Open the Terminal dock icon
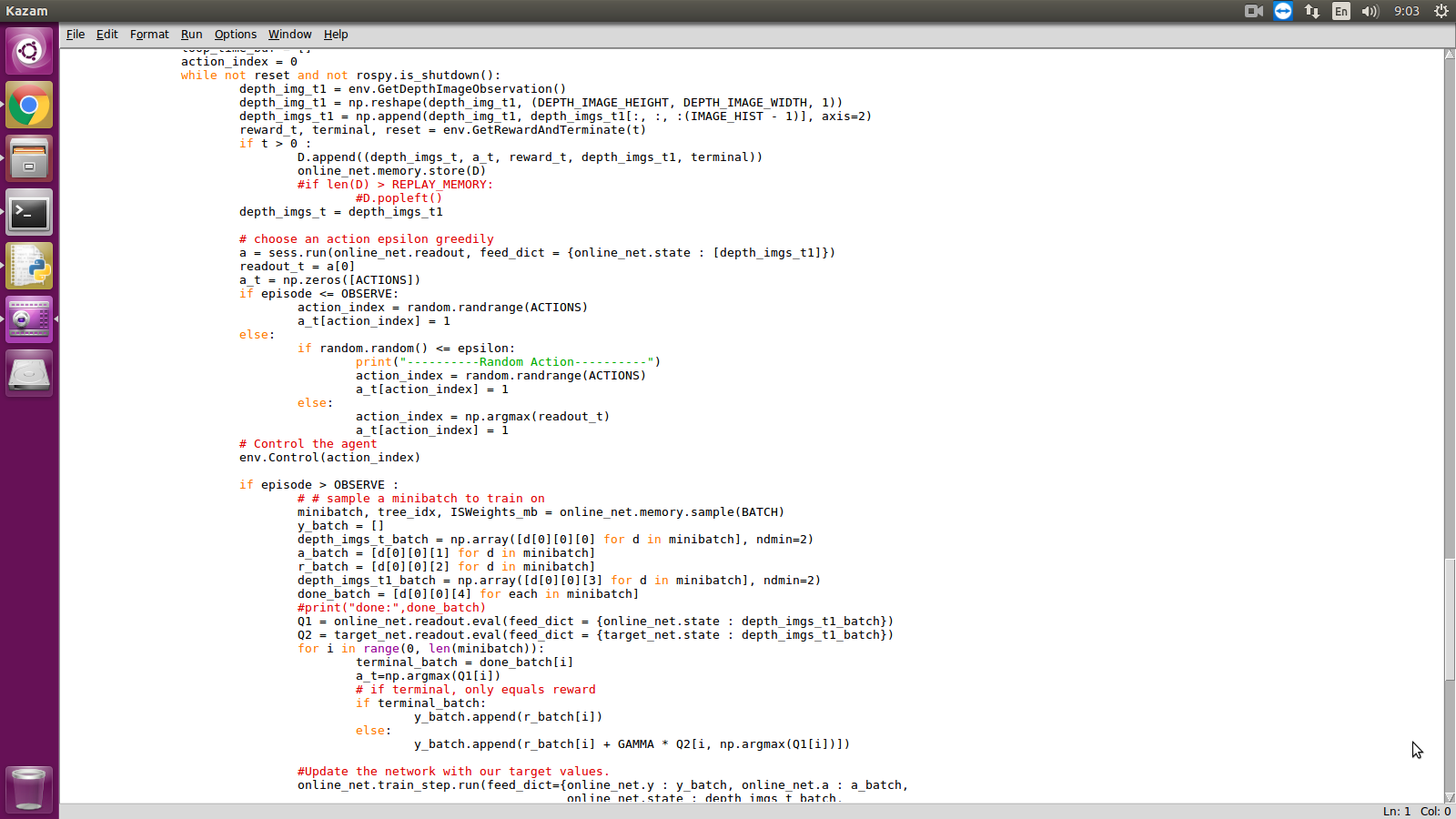The width and height of the screenshot is (1456, 819). tap(29, 212)
